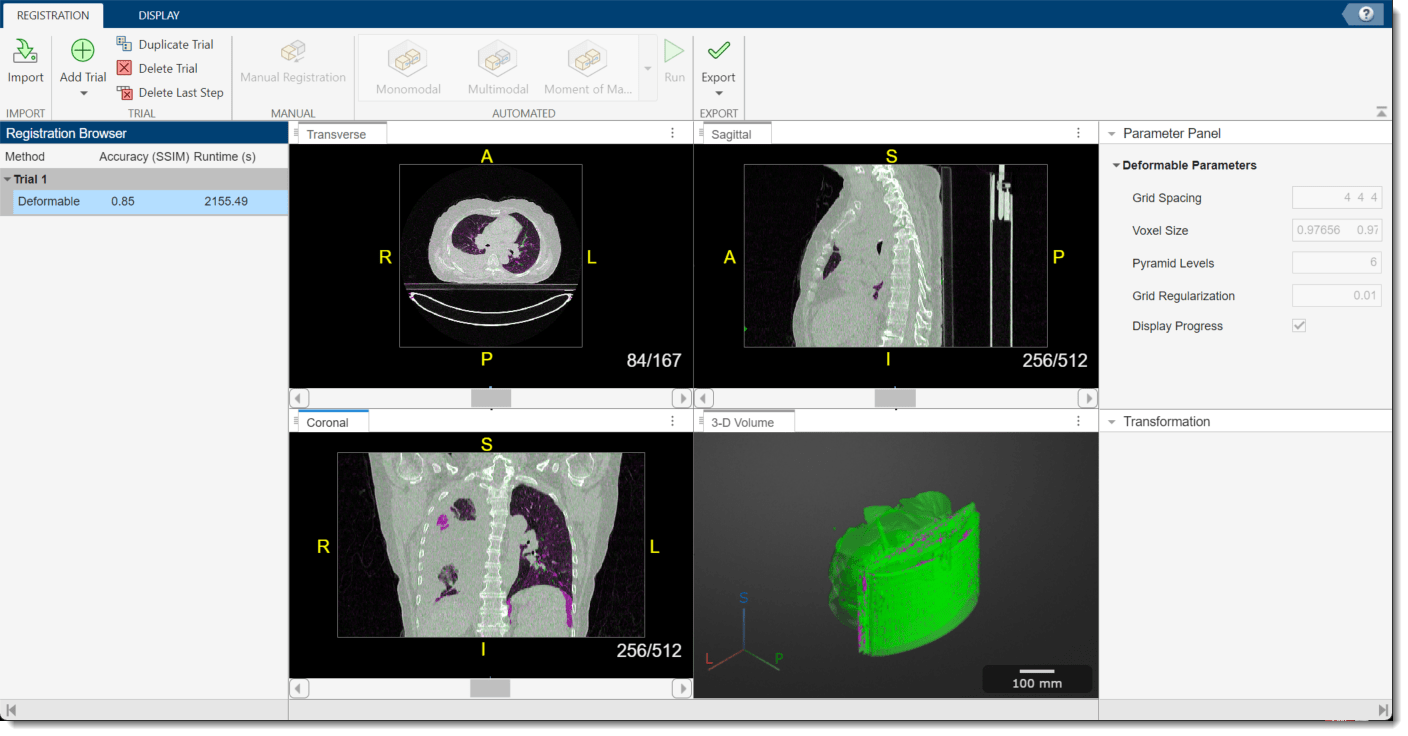Switch to the DISPLAY tab
Image resolution: width=1408 pixels, height=736 pixels.
[x=158, y=15]
